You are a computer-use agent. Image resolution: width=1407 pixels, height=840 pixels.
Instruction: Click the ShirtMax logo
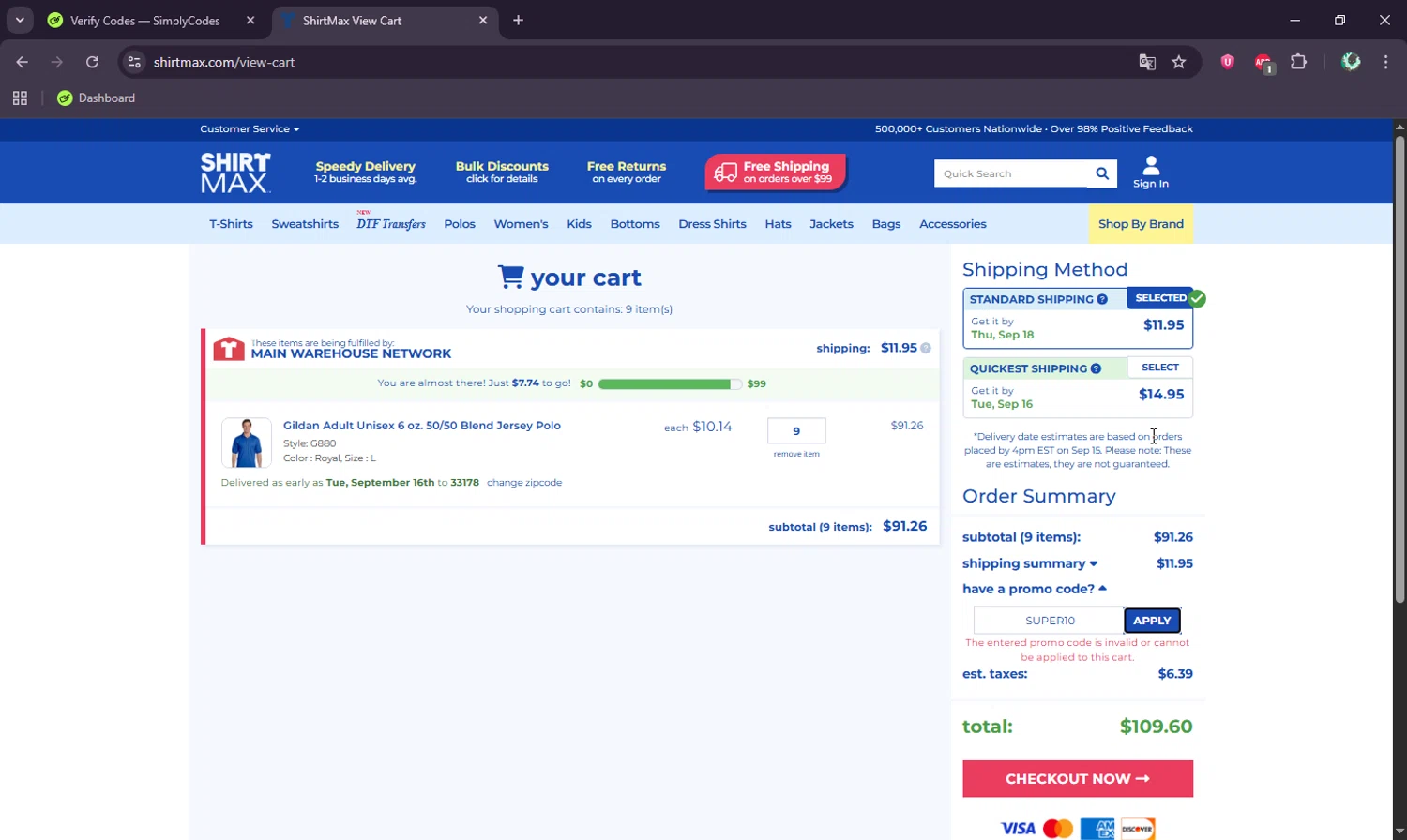(x=235, y=172)
